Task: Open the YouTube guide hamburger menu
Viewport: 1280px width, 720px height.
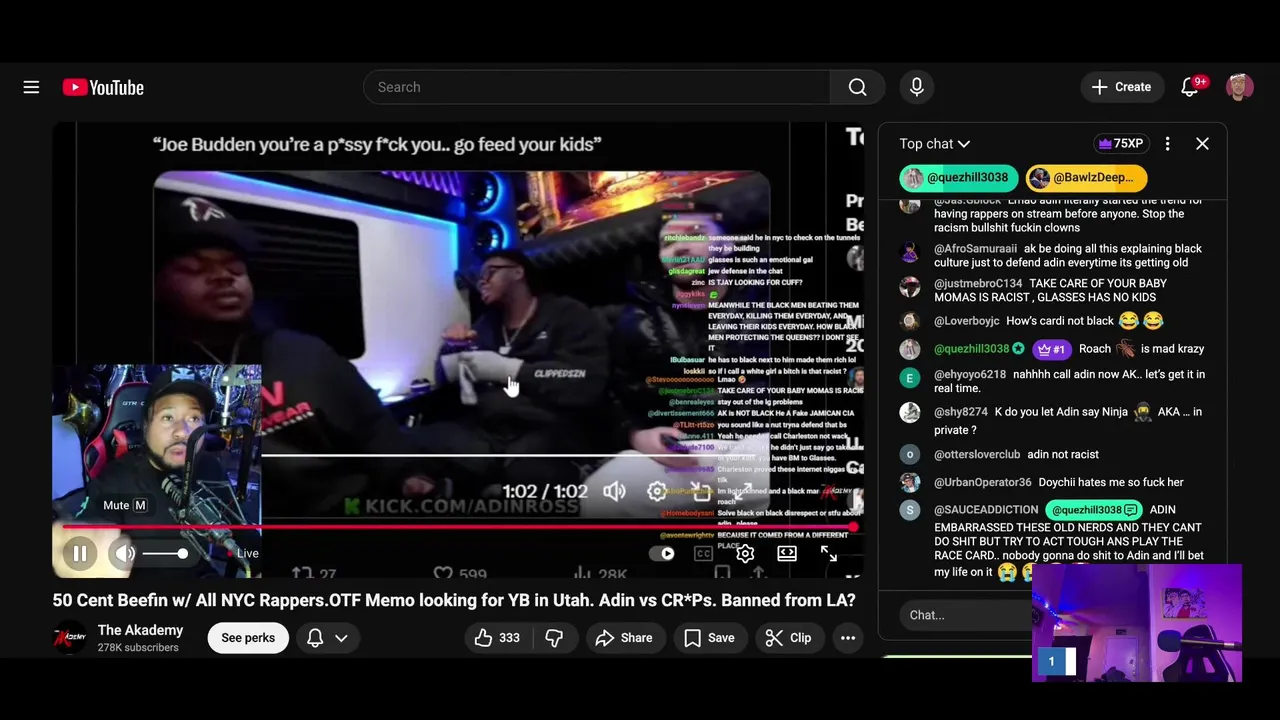Action: coord(31,87)
